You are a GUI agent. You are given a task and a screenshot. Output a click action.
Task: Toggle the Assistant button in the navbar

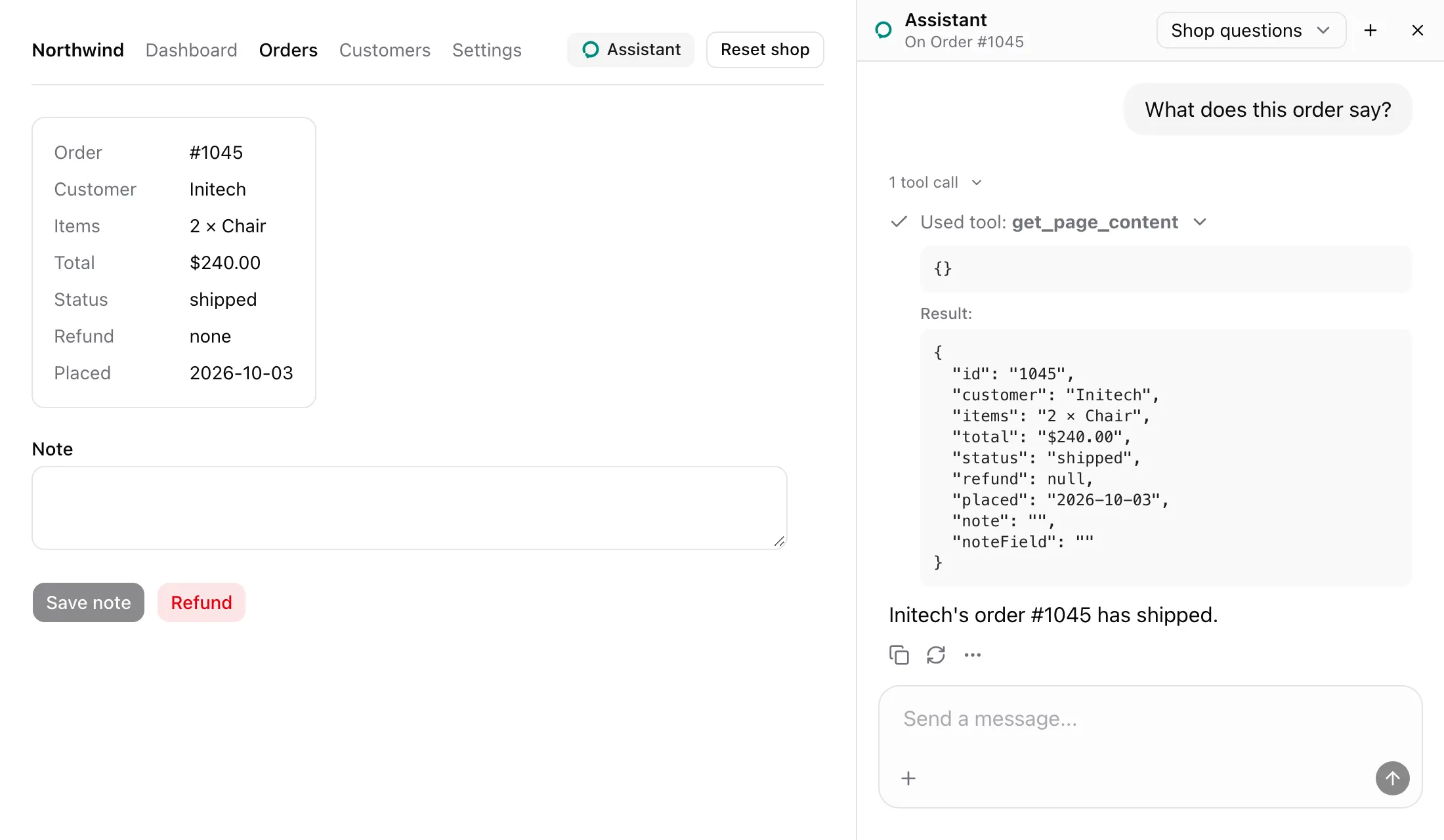pyautogui.click(x=631, y=50)
